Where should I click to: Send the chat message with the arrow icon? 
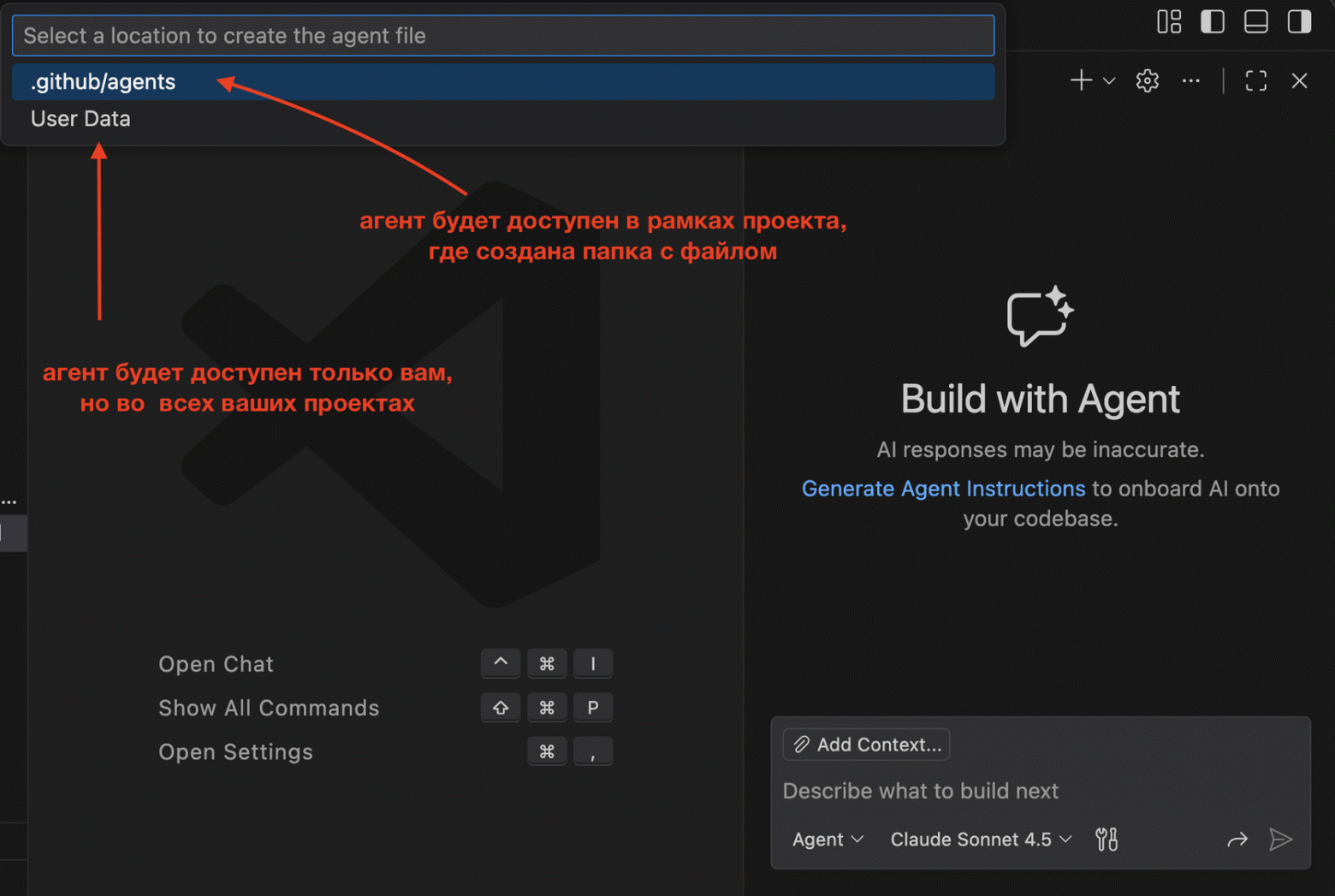click(1281, 840)
